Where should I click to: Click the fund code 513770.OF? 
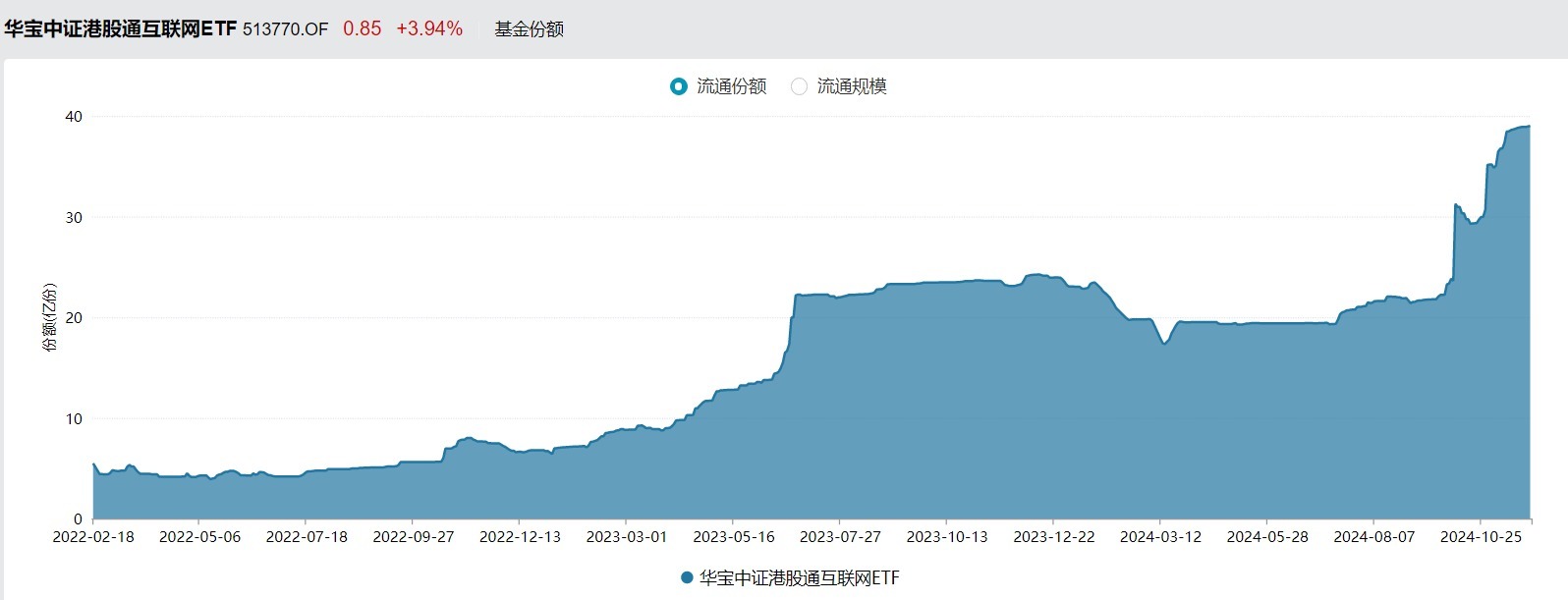tap(285, 29)
